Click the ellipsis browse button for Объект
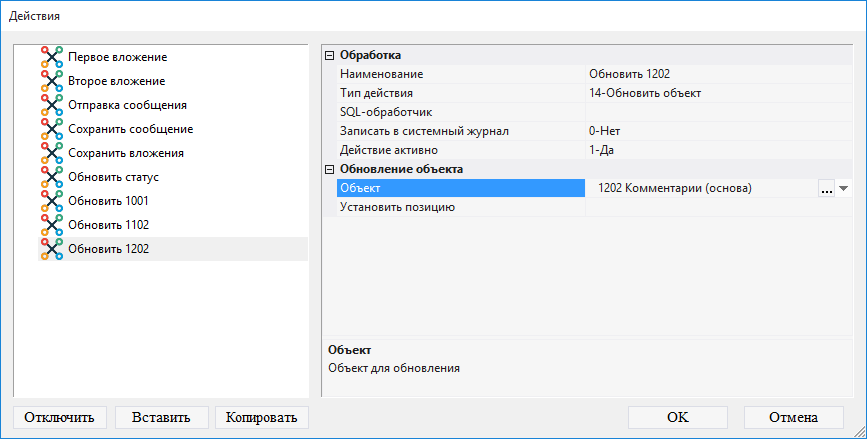This screenshot has height=439, width=867. pyautogui.click(x=826, y=188)
